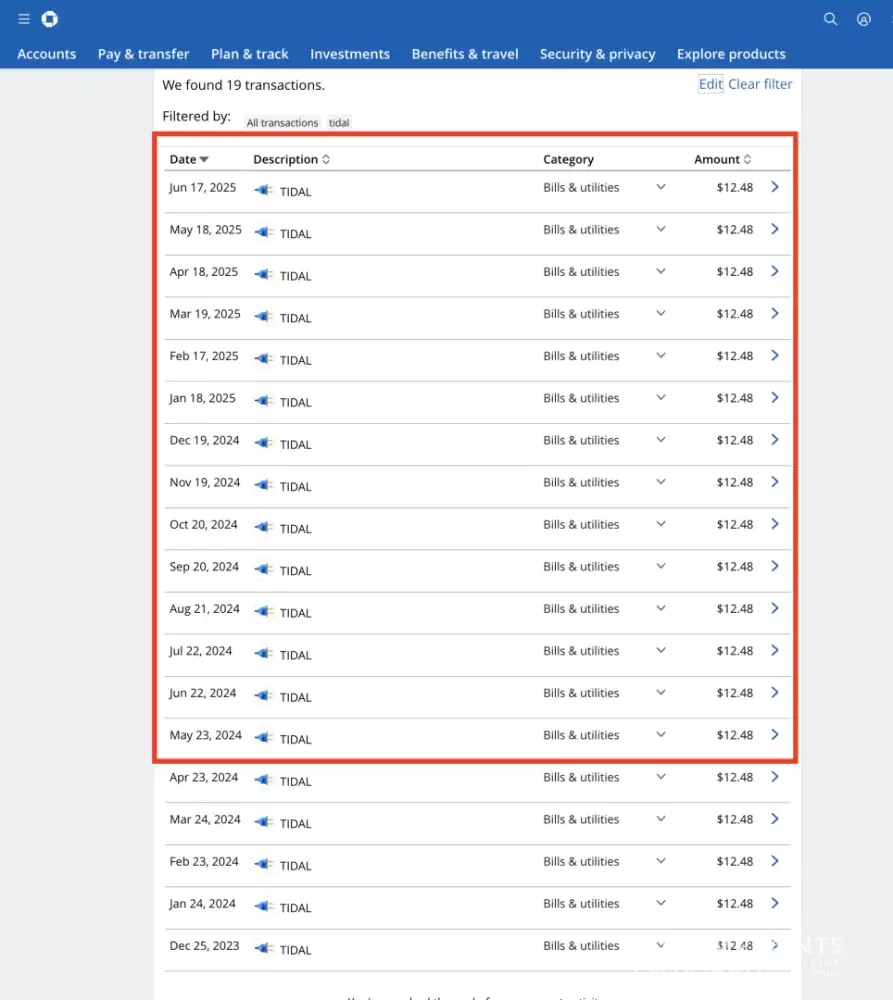The image size is (893, 1000).
Task: Expand category dropdown for Mar 19, 2025 row
Action: (x=661, y=313)
